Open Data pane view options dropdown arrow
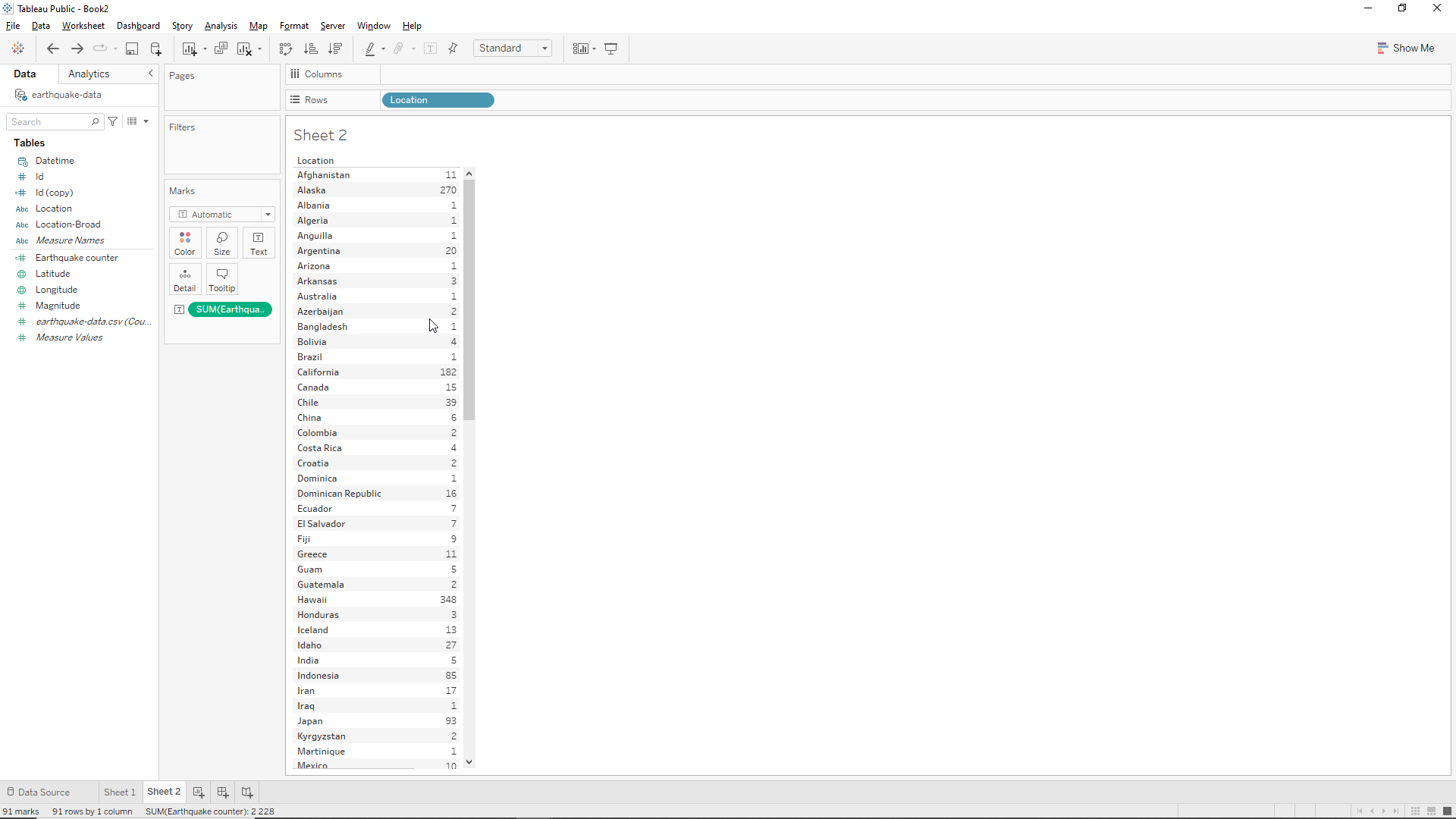Viewport: 1456px width, 819px height. click(x=146, y=121)
